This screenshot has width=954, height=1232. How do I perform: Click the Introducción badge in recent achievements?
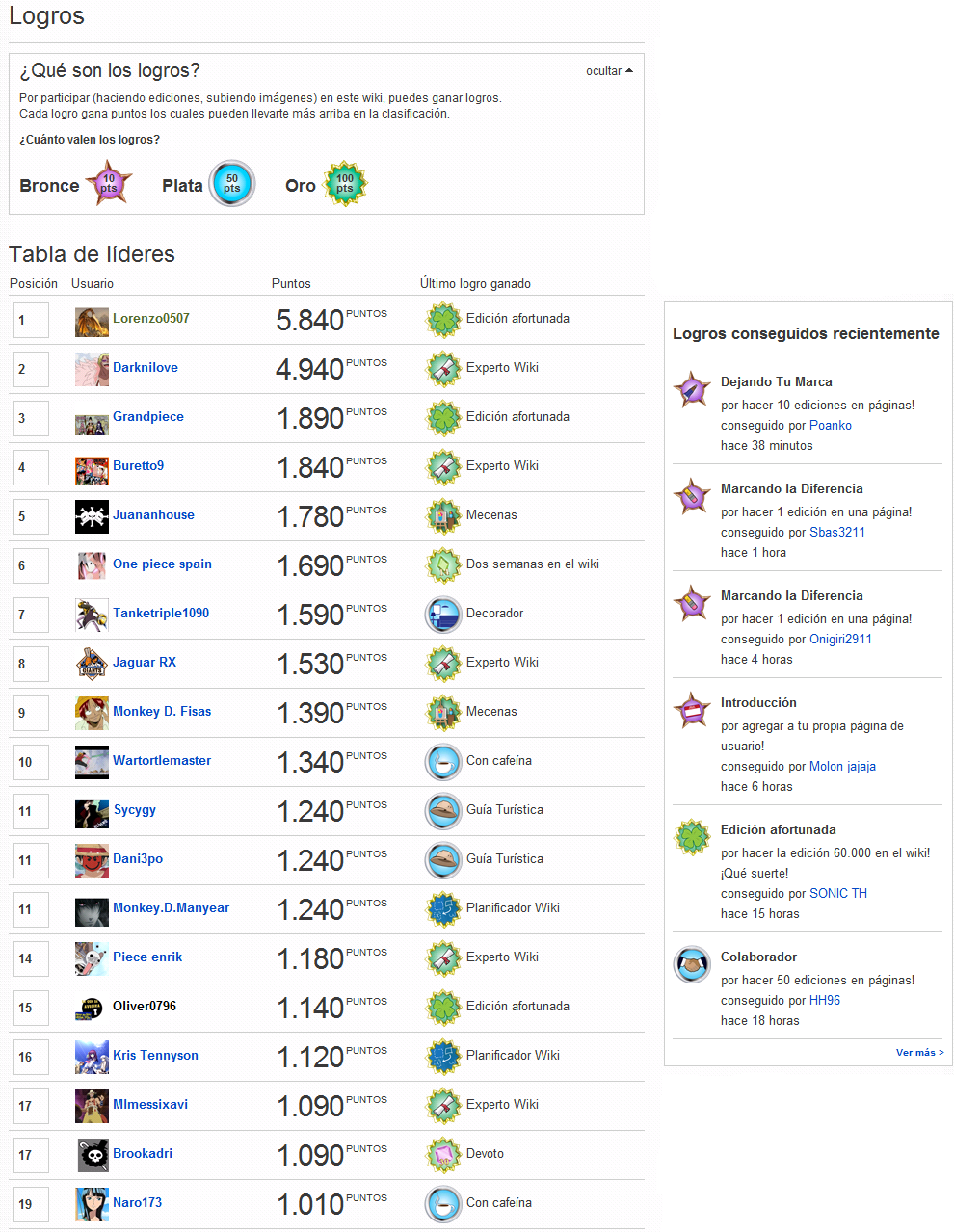692,710
